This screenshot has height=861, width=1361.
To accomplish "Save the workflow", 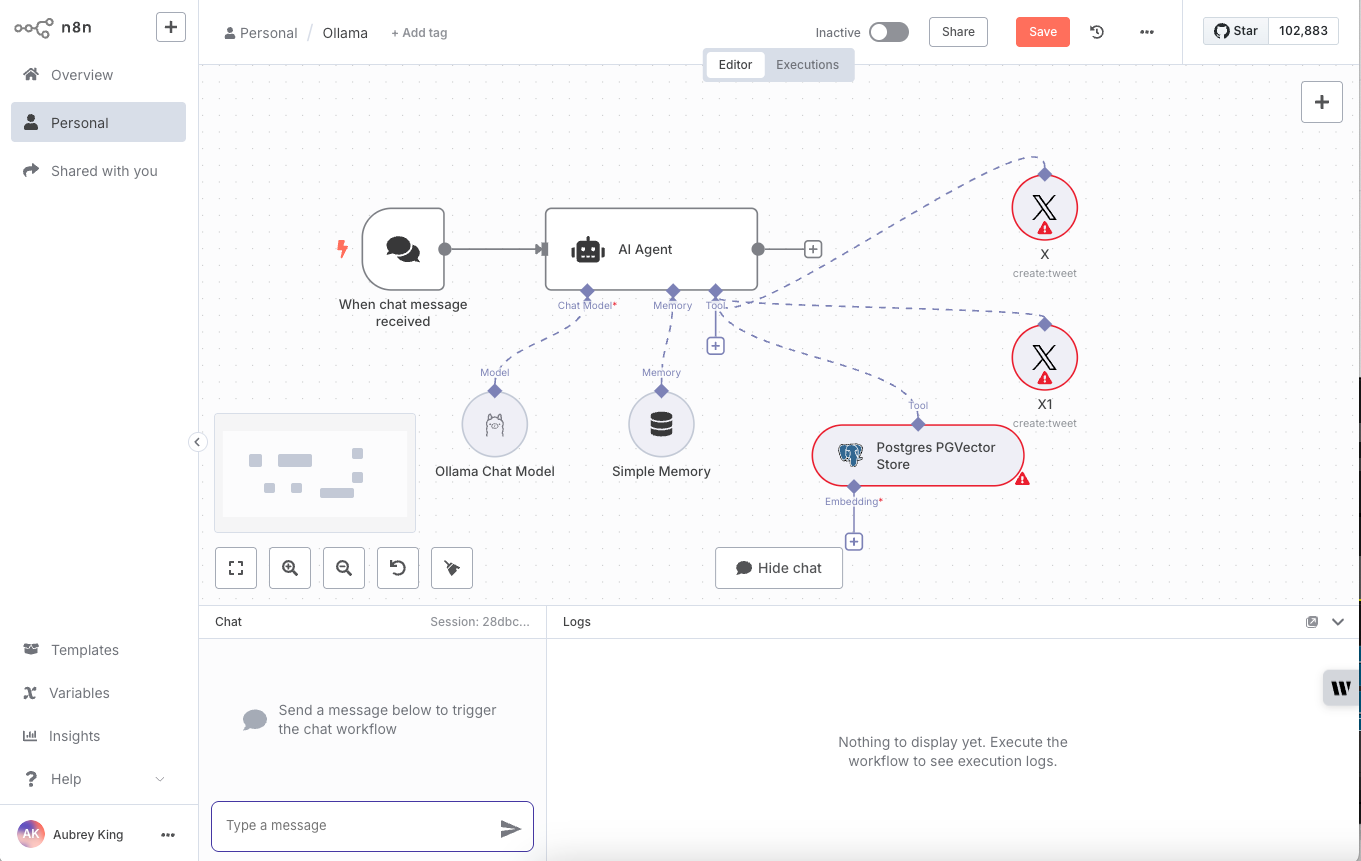I will point(1043,32).
